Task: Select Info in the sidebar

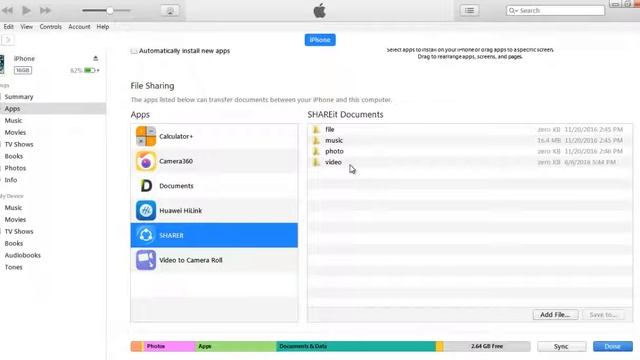Action: click(x=11, y=180)
